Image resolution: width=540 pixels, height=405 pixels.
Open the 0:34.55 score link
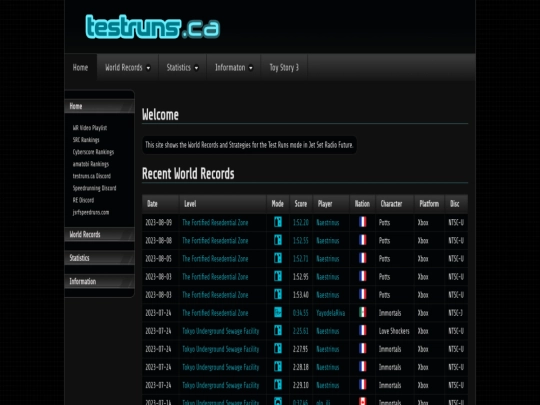[x=301, y=313]
